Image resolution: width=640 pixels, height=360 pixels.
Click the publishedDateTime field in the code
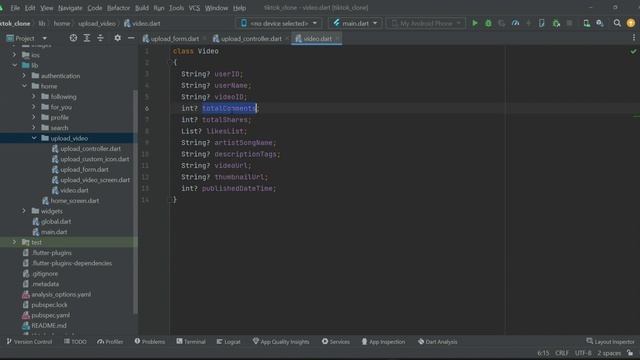point(237,189)
